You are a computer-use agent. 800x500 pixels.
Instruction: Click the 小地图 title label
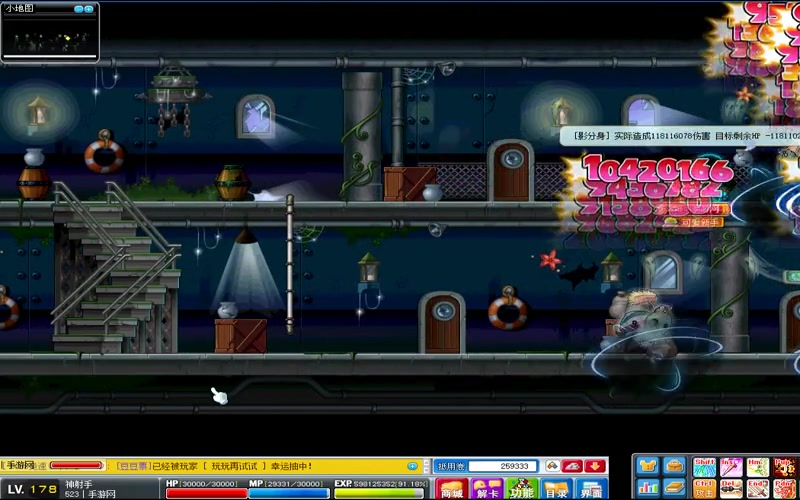tap(20, 9)
